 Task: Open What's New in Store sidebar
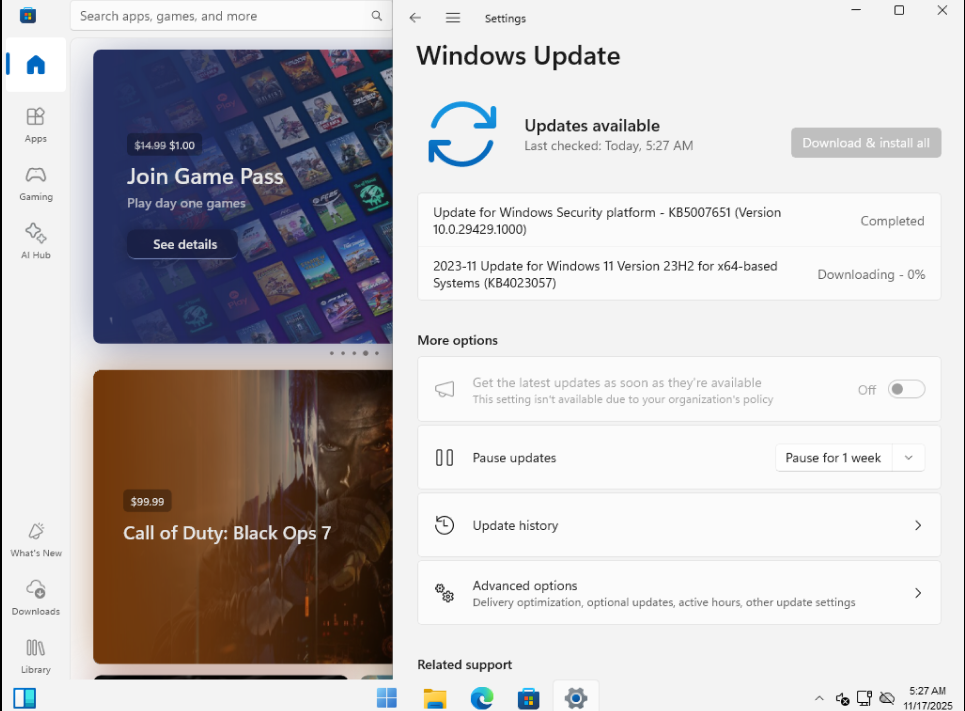36,540
